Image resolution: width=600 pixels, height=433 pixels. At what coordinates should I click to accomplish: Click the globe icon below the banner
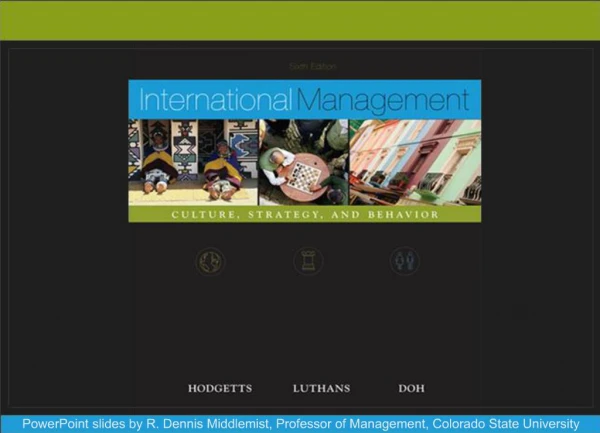pos(210,262)
